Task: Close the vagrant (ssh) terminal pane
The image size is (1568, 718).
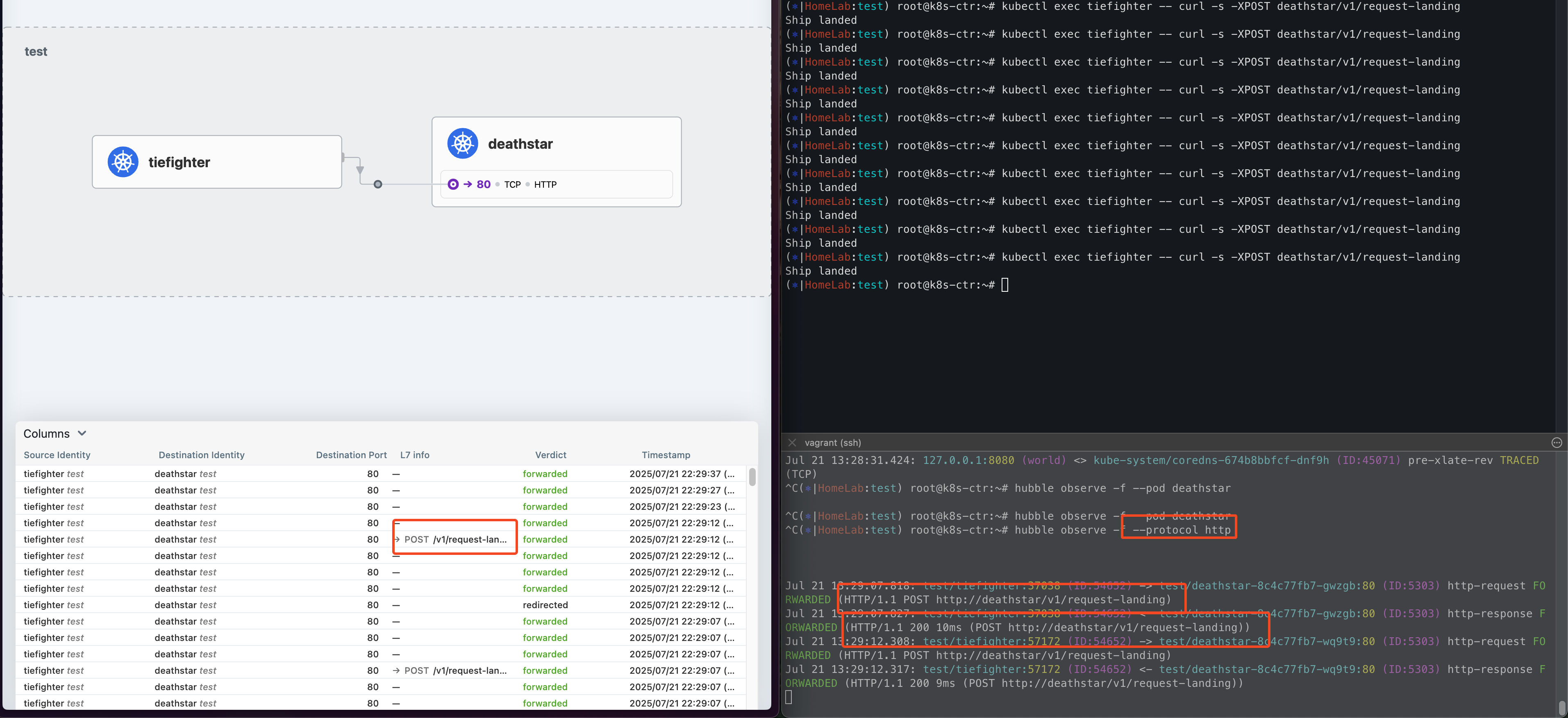Action: pos(792,442)
